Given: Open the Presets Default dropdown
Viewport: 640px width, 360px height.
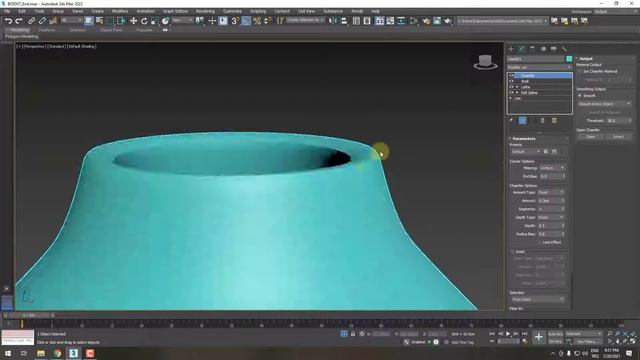Looking at the screenshot, I should pyautogui.click(x=525, y=151).
